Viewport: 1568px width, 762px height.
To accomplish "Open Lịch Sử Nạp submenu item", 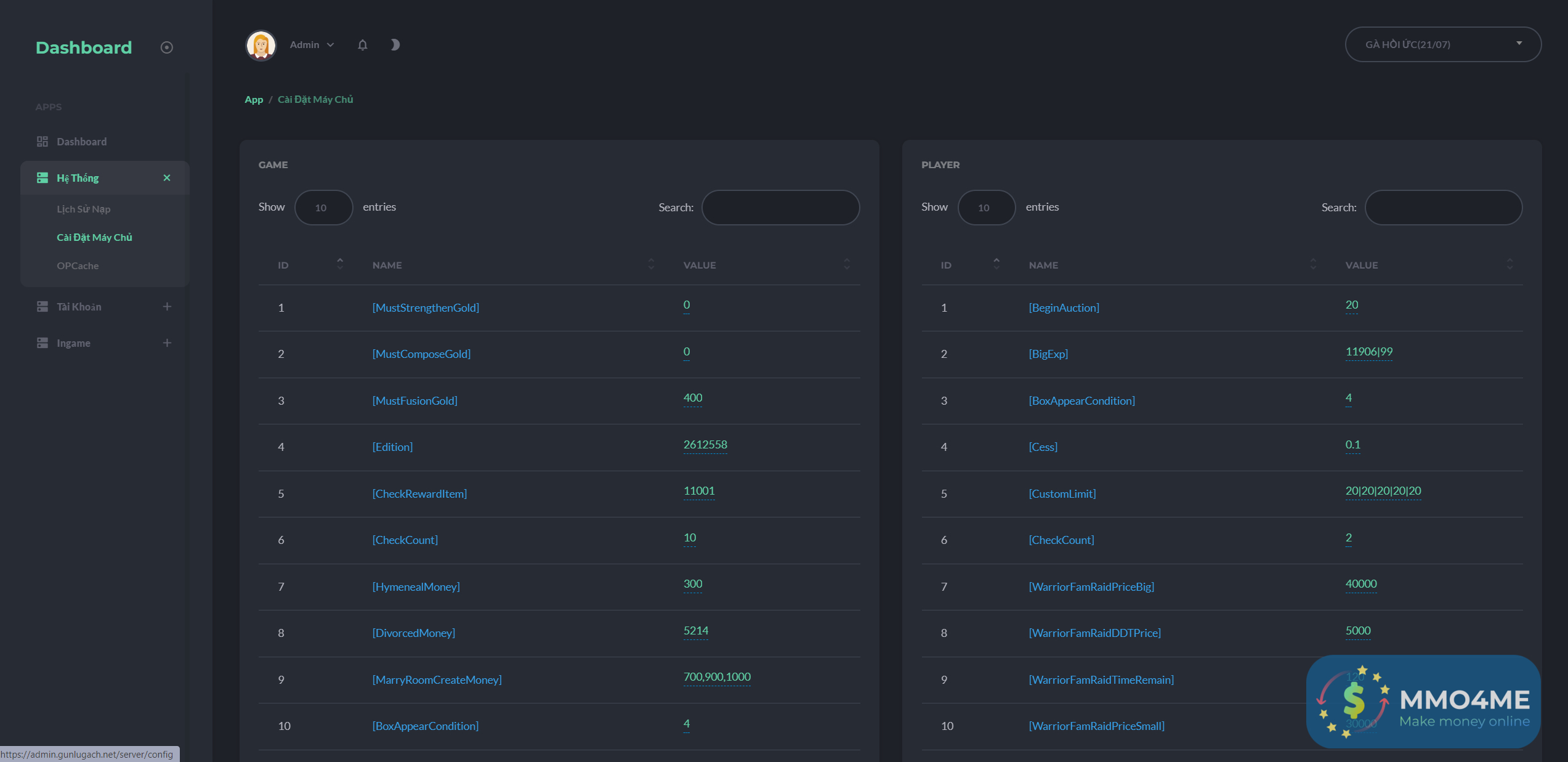I will [x=84, y=209].
